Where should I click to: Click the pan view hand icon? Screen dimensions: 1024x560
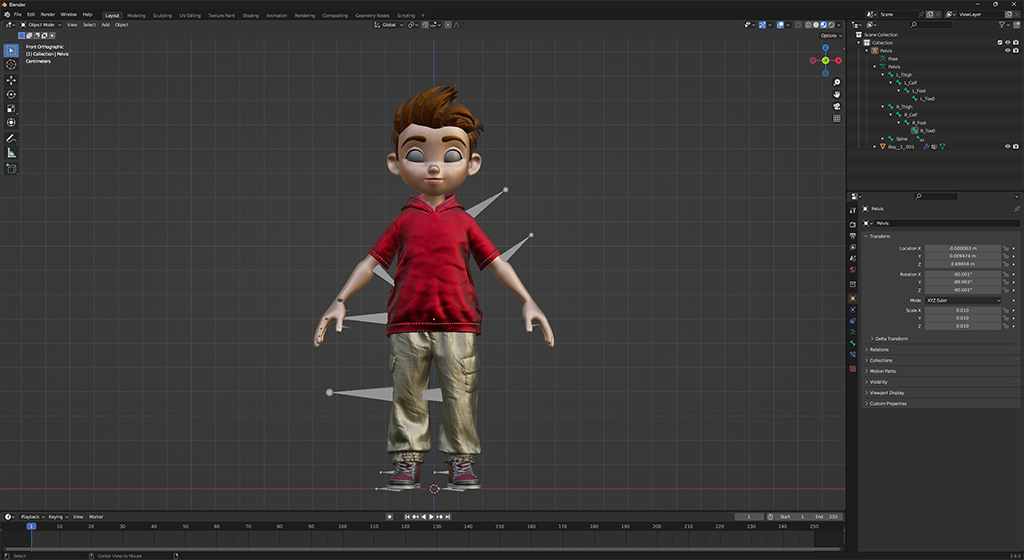(x=837, y=95)
